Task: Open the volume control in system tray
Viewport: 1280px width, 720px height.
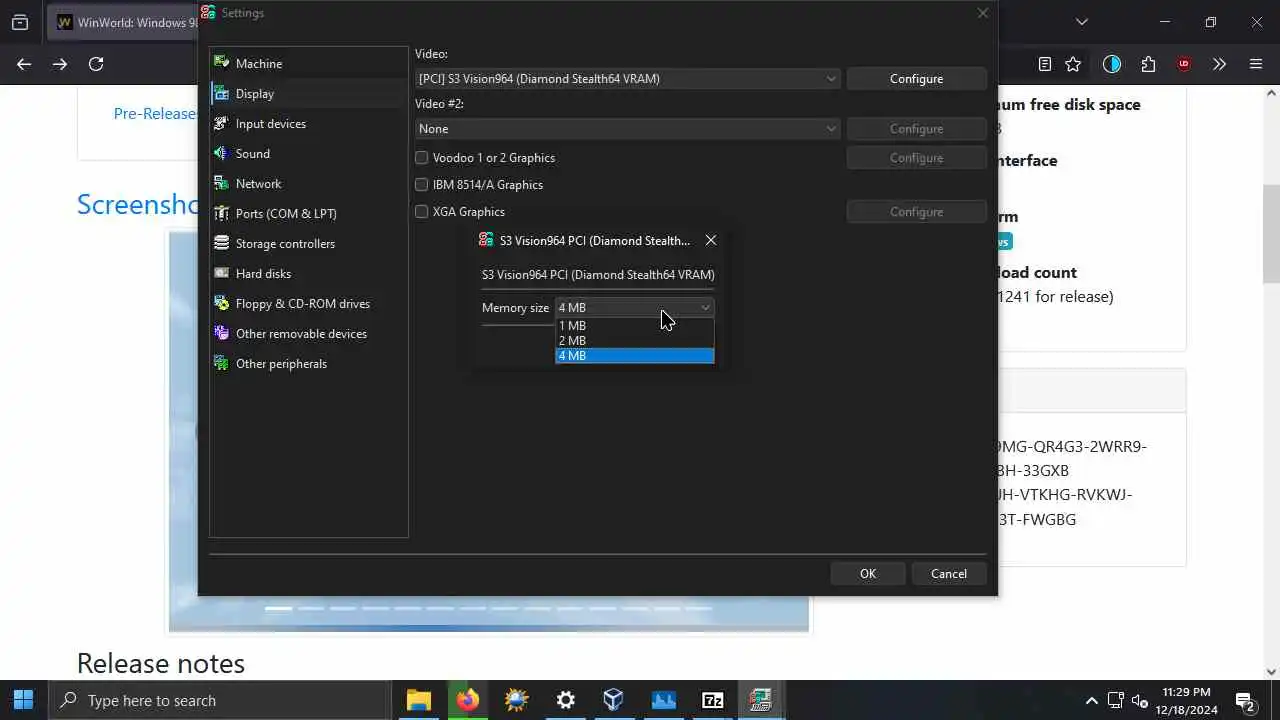Action: point(1140,700)
